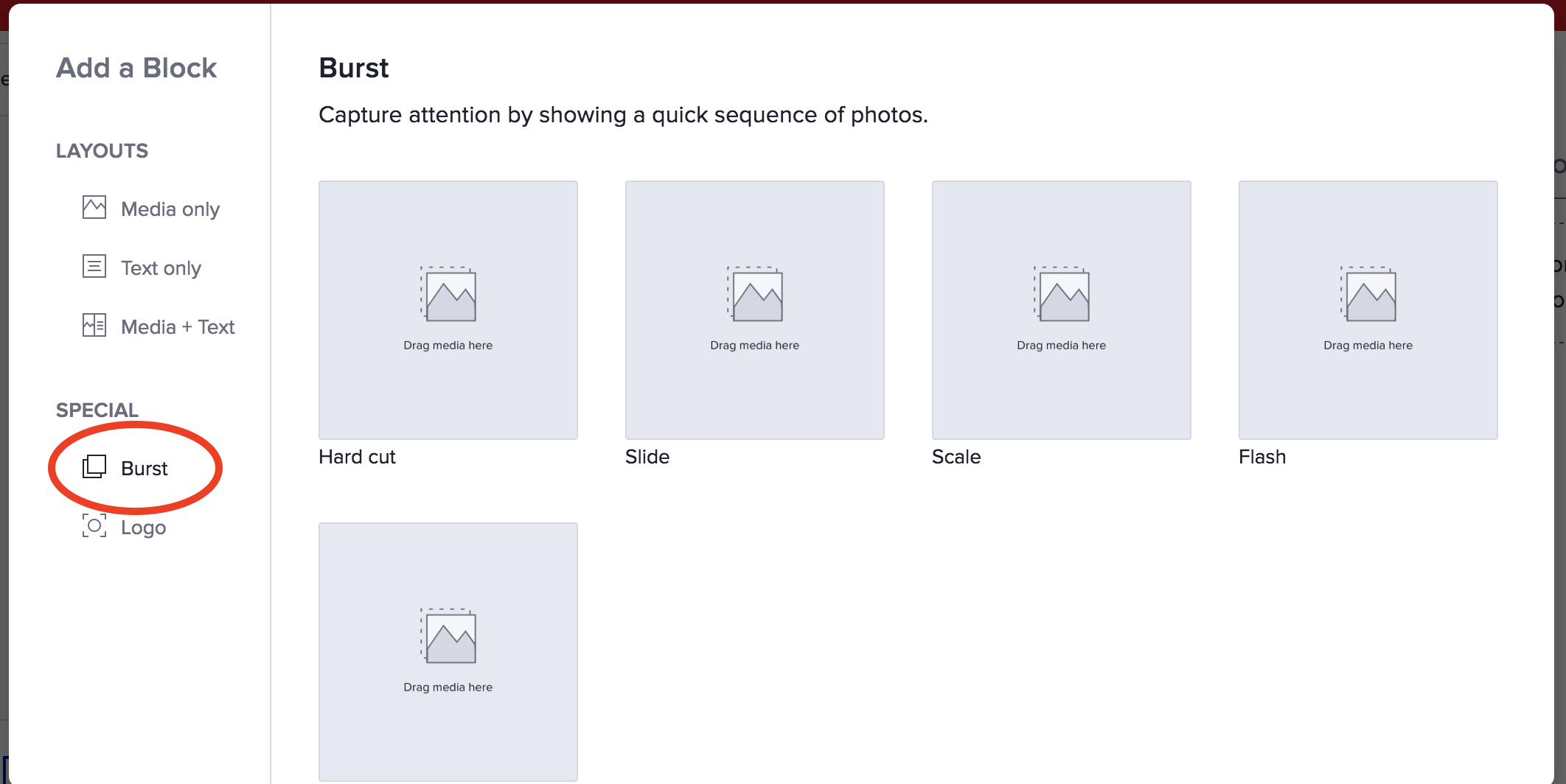Image resolution: width=1566 pixels, height=784 pixels.
Task: Pick the Hard cut burst thumbnail
Action: (x=448, y=310)
